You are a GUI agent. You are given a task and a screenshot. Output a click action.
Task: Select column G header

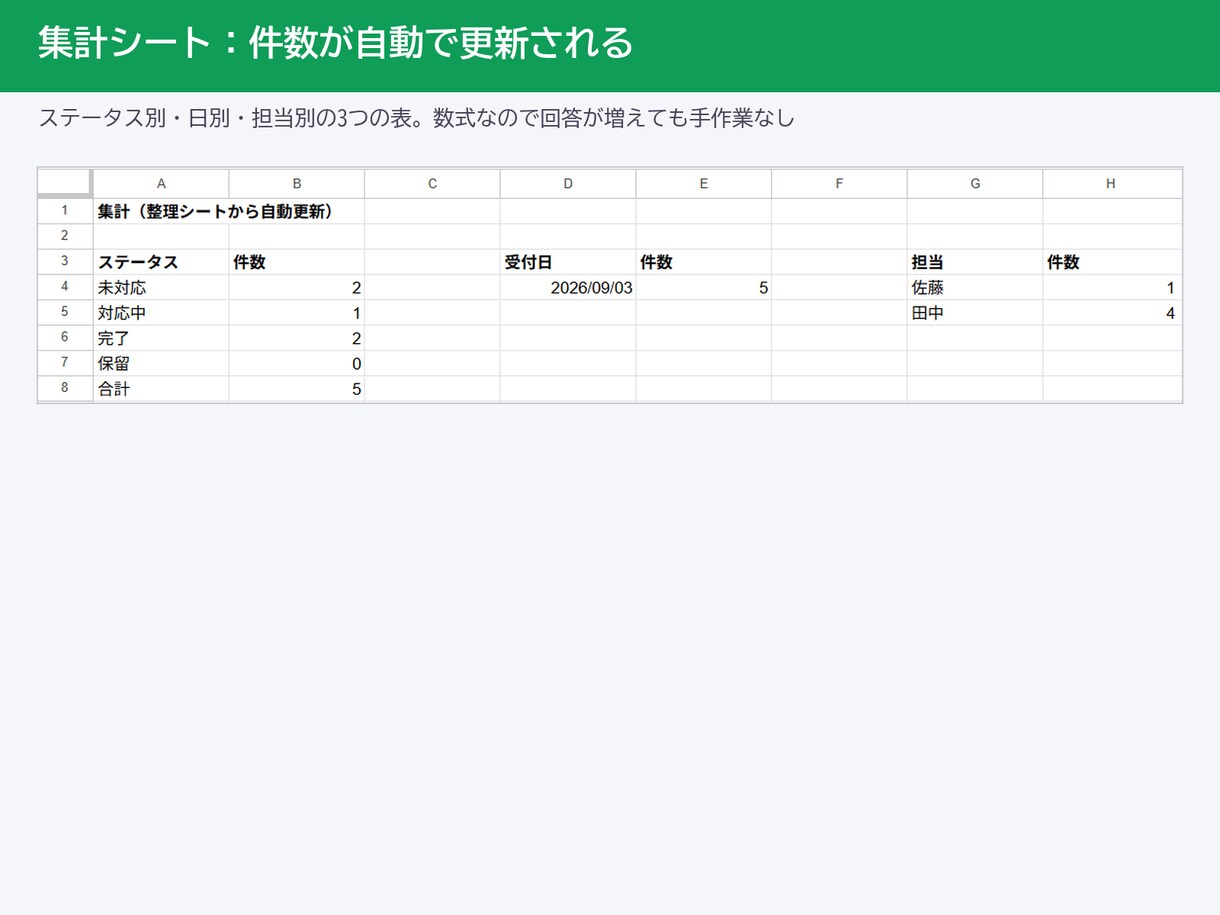pyautogui.click(x=975, y=184)
